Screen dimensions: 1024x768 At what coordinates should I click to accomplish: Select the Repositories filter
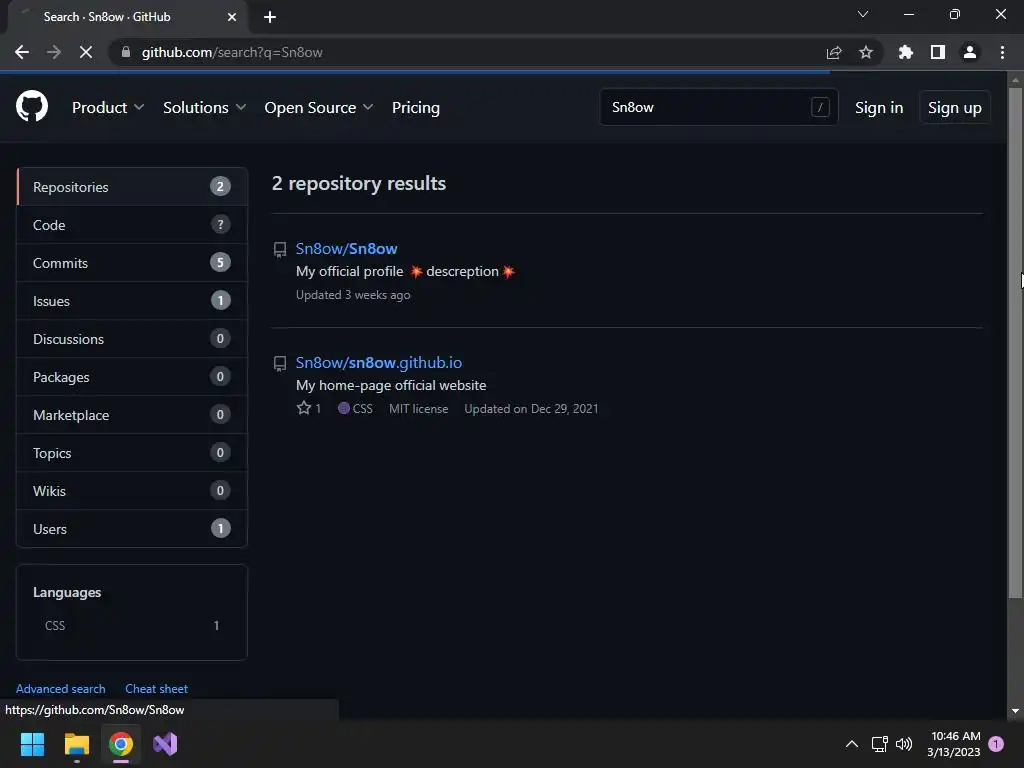coord(132,187)
